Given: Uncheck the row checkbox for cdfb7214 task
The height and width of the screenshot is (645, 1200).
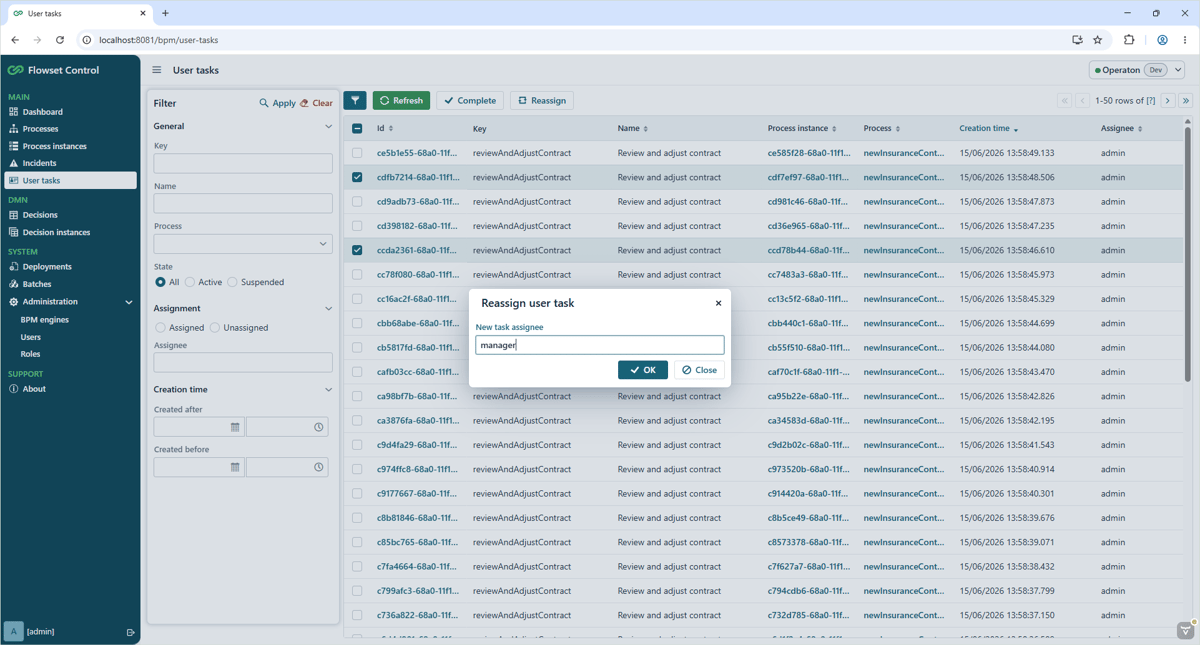Looking at the screenshot, I should [x=357, y=177].
